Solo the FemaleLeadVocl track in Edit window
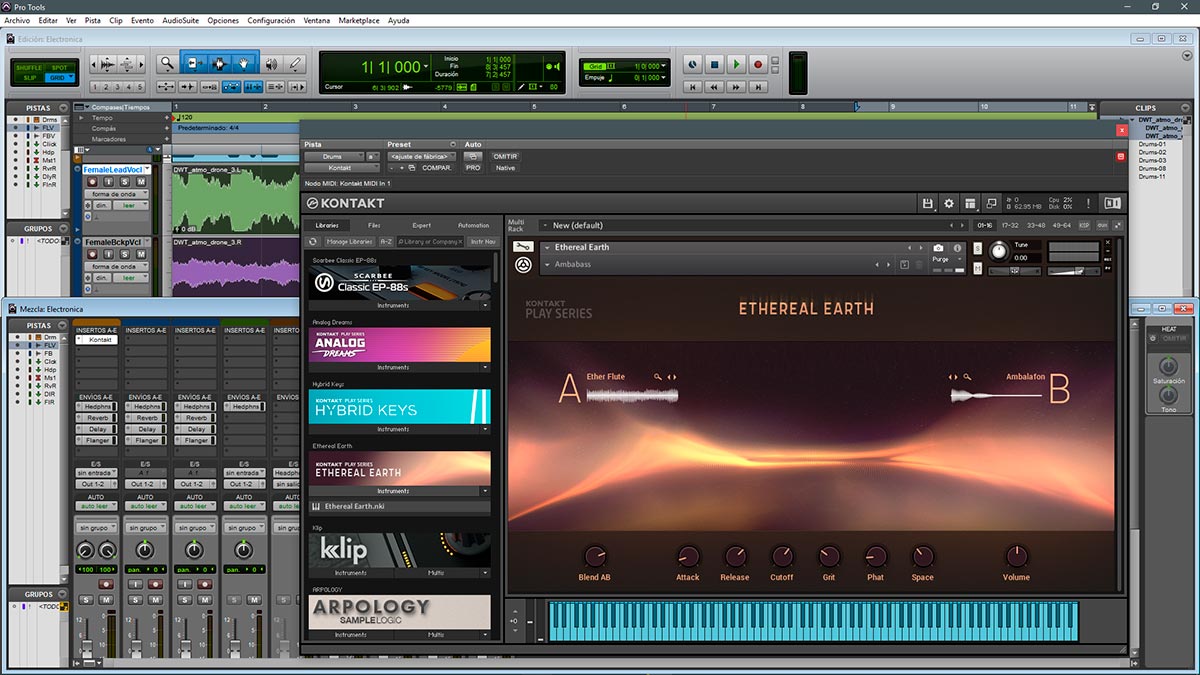Viewport: 1200px width, 675px height. pos(125,182)
